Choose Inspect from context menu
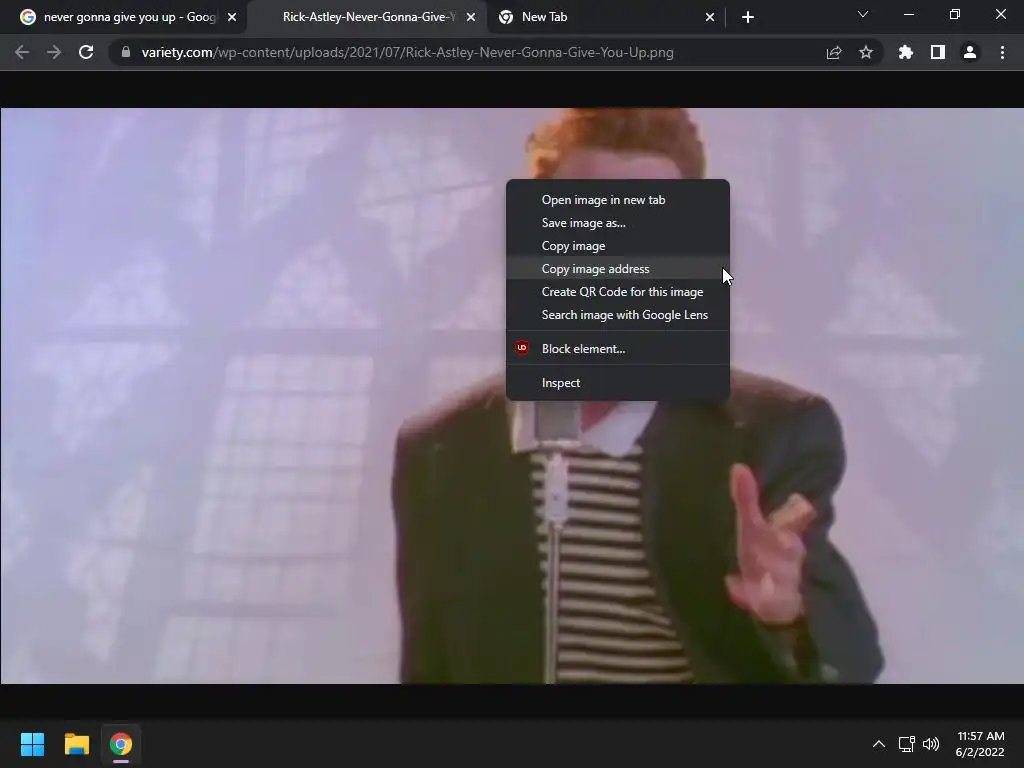The image size is (1024, 768). (618, 382)
